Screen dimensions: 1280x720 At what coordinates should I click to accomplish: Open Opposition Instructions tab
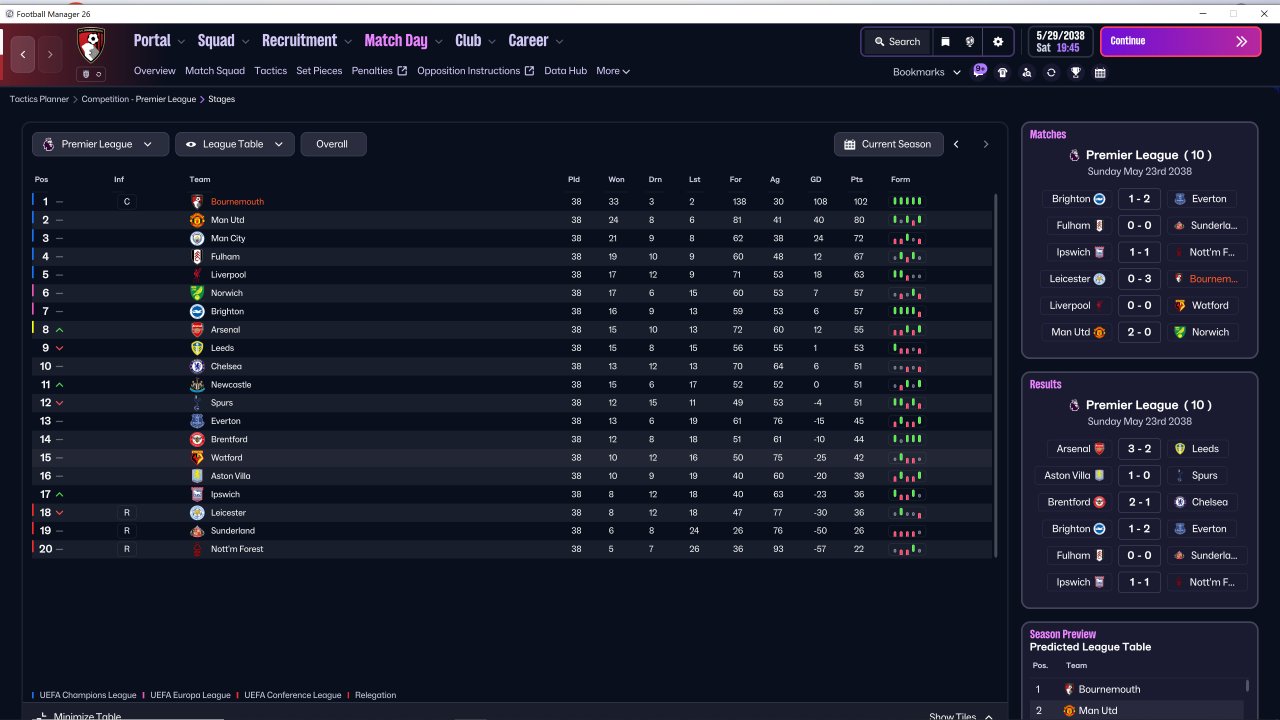click(x=476, y=71)
